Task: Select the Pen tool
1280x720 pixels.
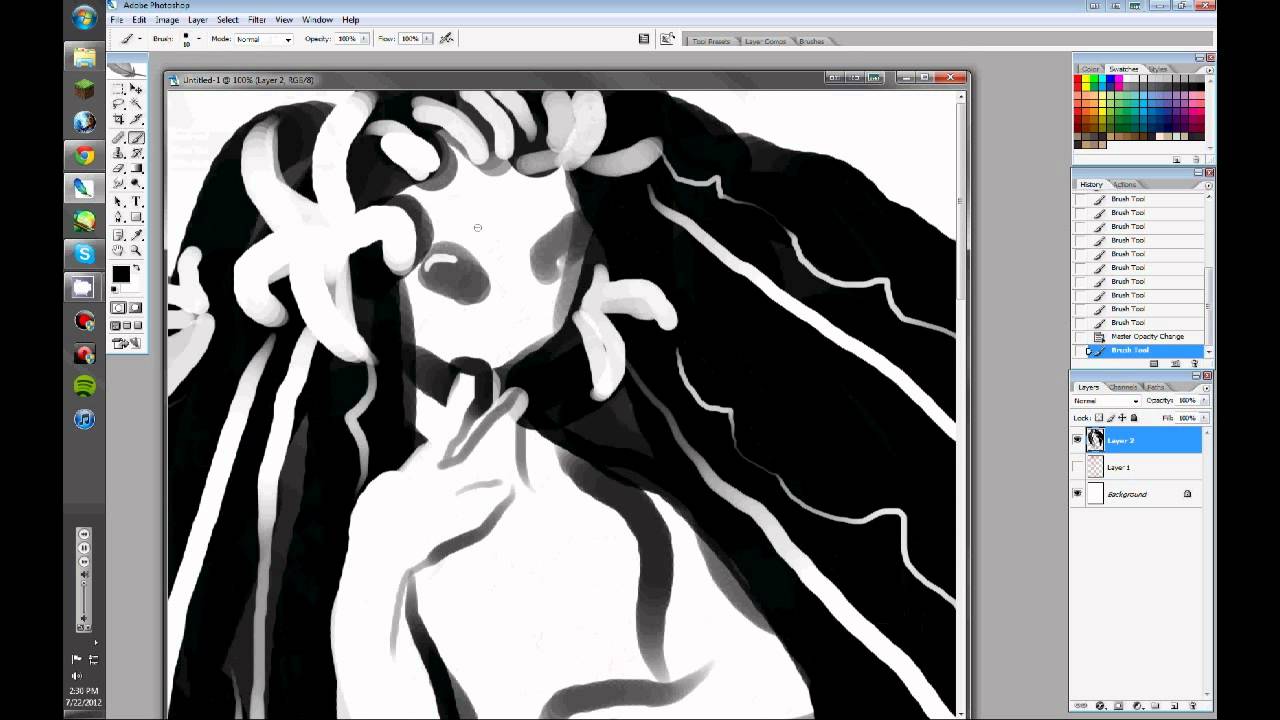Action: pyautogui.click(x=118, y=216)
